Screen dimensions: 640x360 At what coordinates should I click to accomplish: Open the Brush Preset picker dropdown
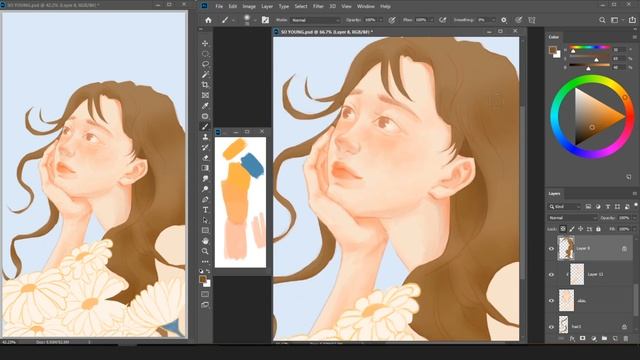255,20
